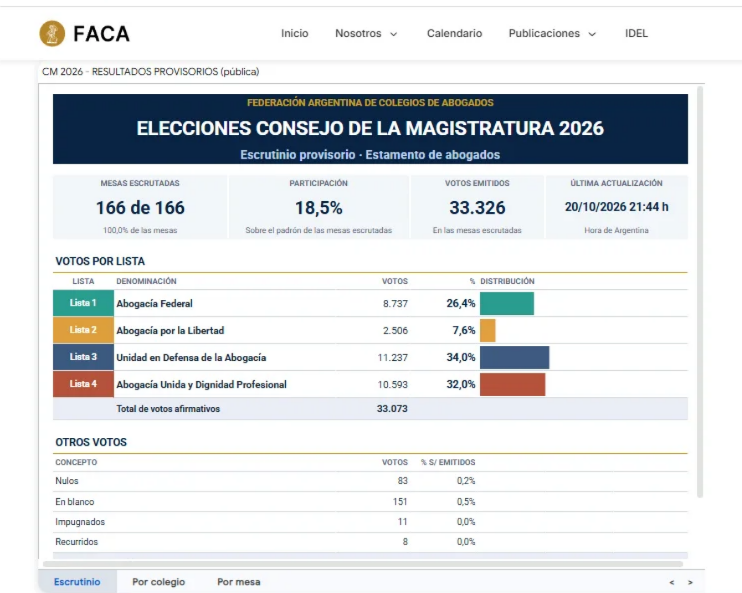Click the '20/10/2026 21:44 h' update time
This screenshot has height=593, width=742.
pyautogui.click(x=616, y=207)
